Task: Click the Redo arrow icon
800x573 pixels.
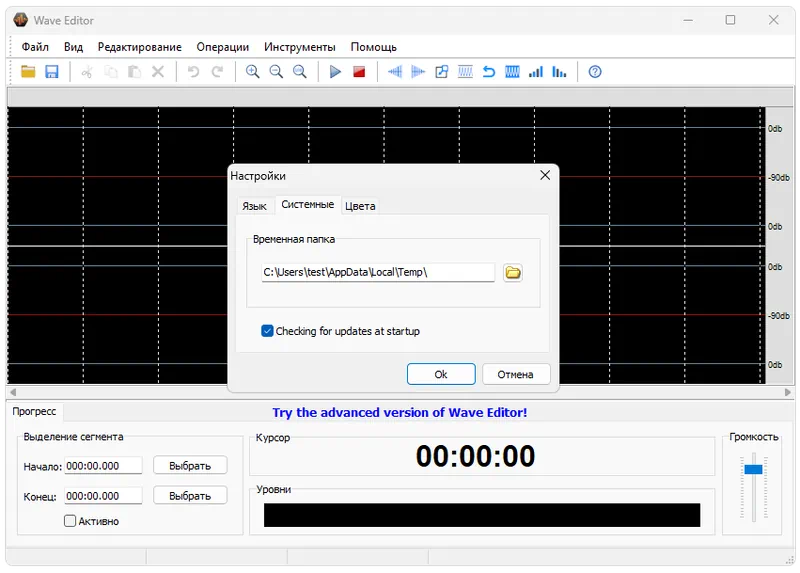Action: point(217,72)
